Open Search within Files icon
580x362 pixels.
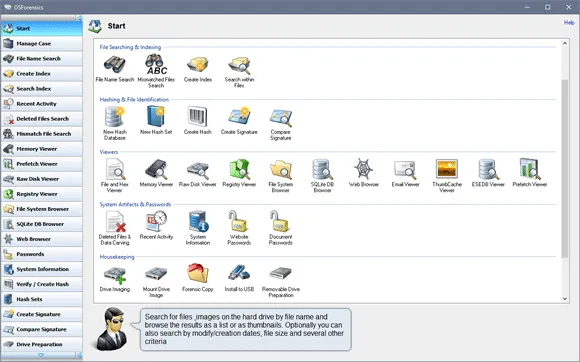[239, 65]
